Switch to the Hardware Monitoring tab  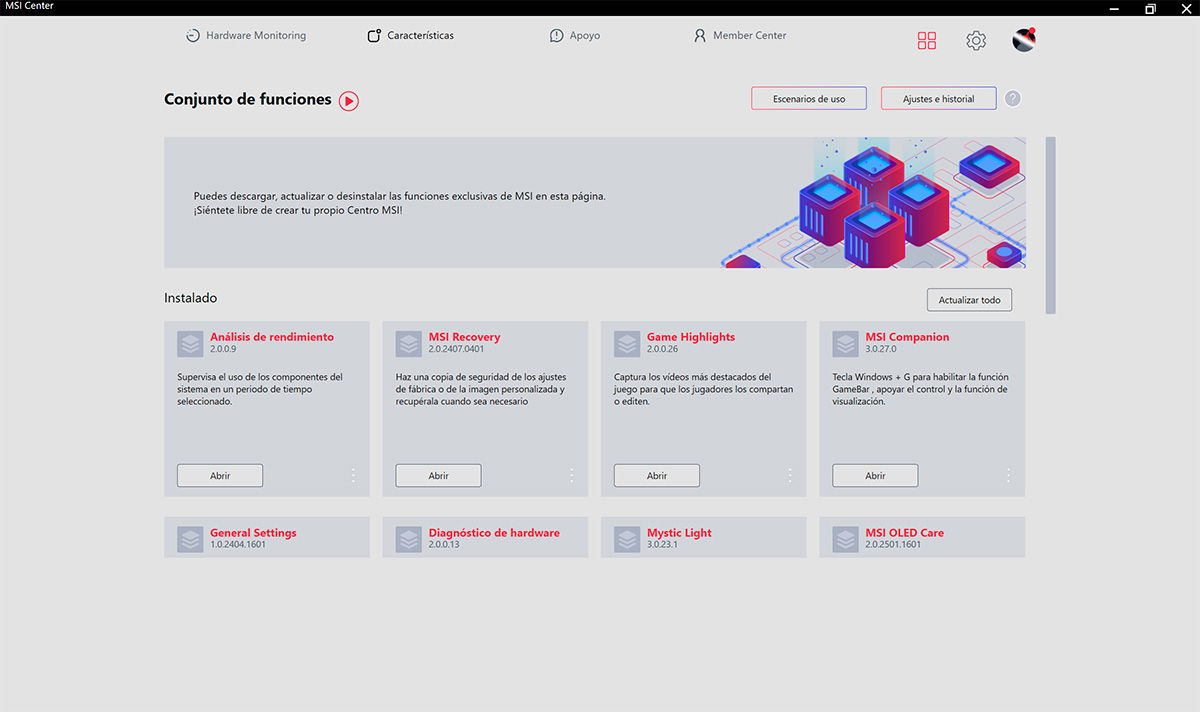(x=246, y=36)
